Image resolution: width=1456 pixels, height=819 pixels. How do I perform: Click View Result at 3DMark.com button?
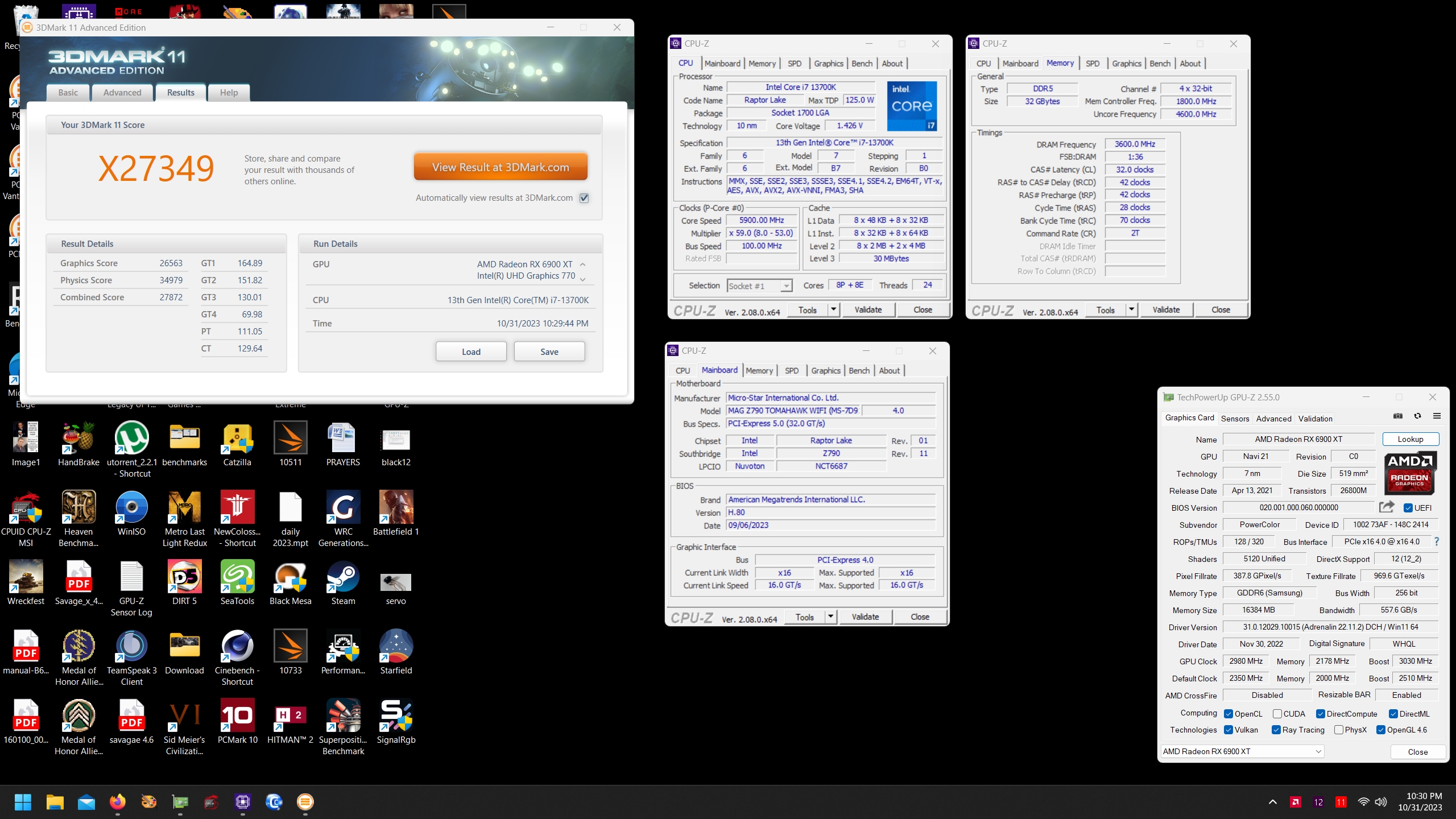[x=500, y=167]
